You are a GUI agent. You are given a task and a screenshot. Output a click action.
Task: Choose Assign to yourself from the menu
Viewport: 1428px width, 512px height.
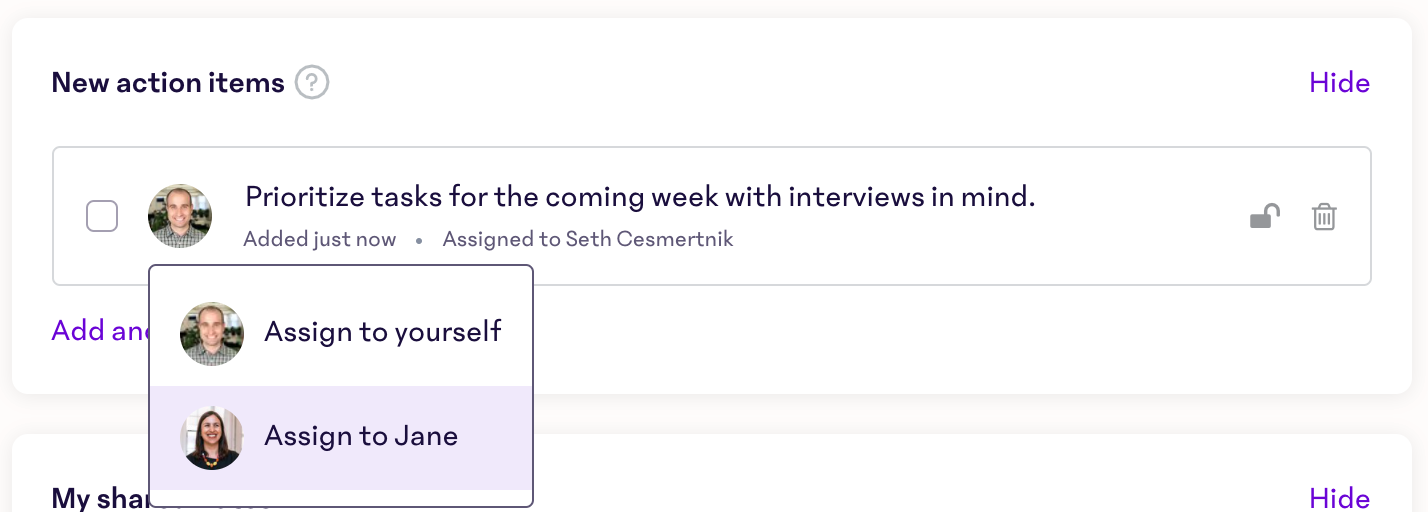tap(341, 334)
